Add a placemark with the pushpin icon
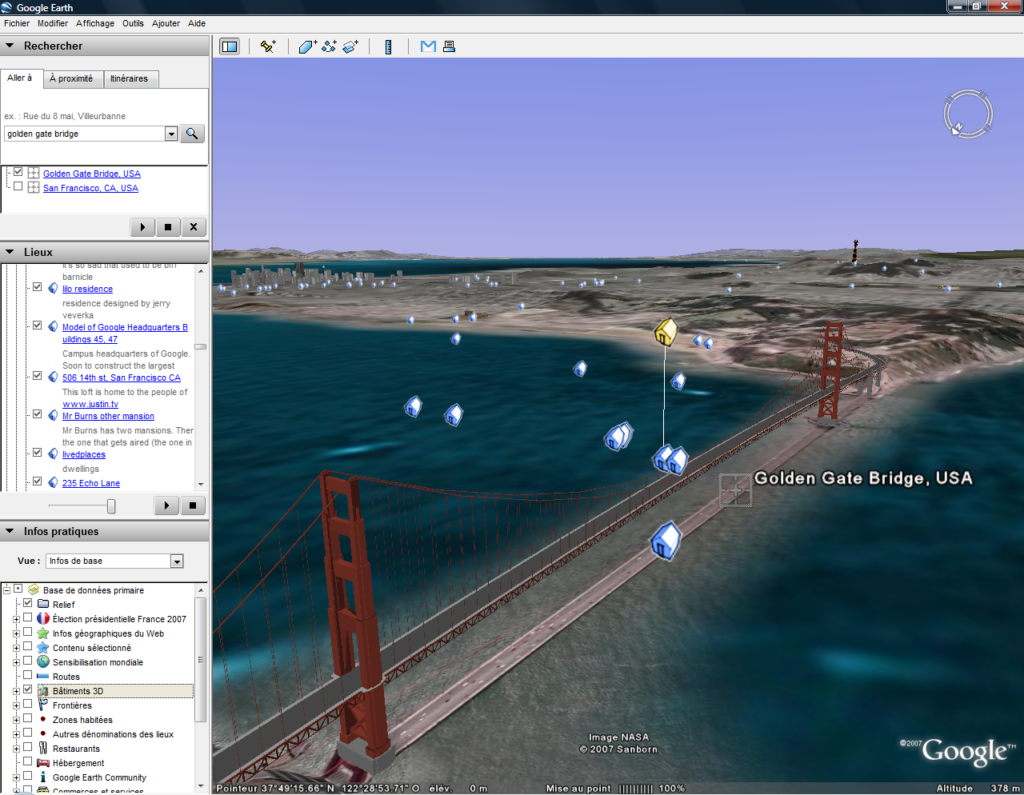Screen dimensions: 1024x795 point(268,46)
